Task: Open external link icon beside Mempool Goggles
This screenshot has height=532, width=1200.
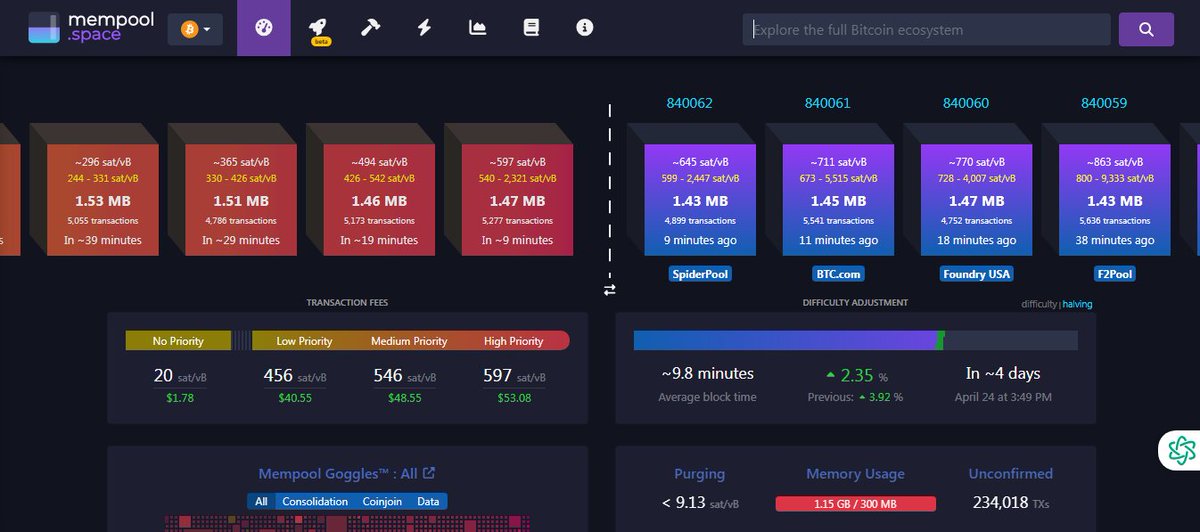Action: [x=429, y=473]
